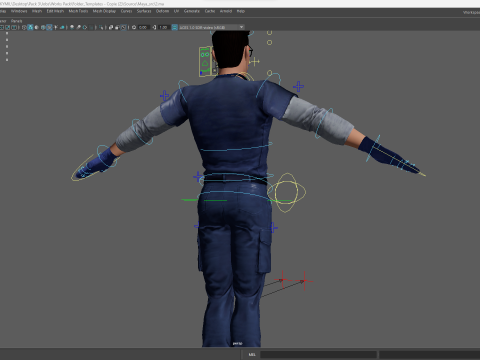Screen dimensions: 480x360
Task: Open the Surfaces menu
Action: pyautogui.click(x=144, y=11)
